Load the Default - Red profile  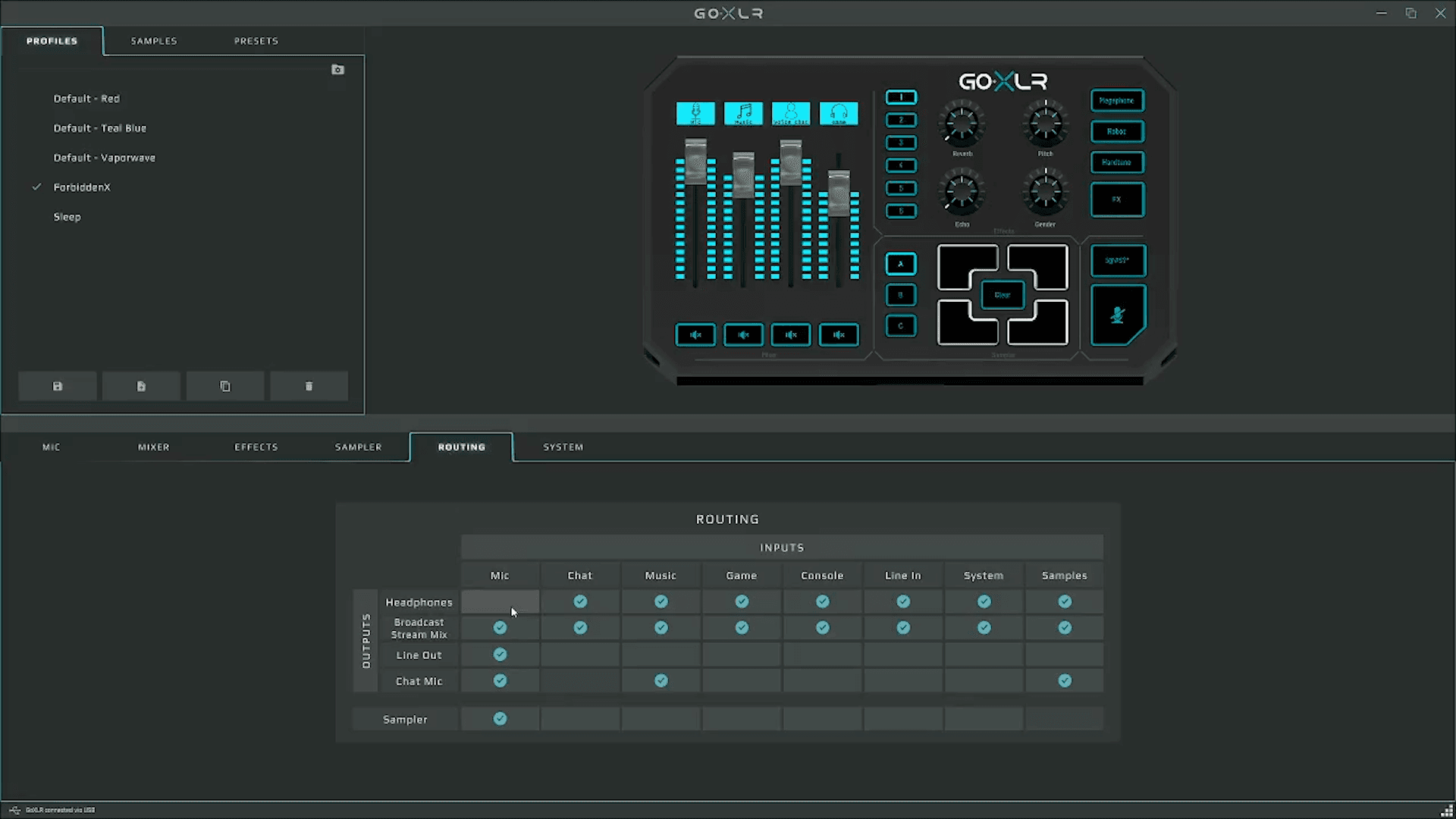point(86,99)
